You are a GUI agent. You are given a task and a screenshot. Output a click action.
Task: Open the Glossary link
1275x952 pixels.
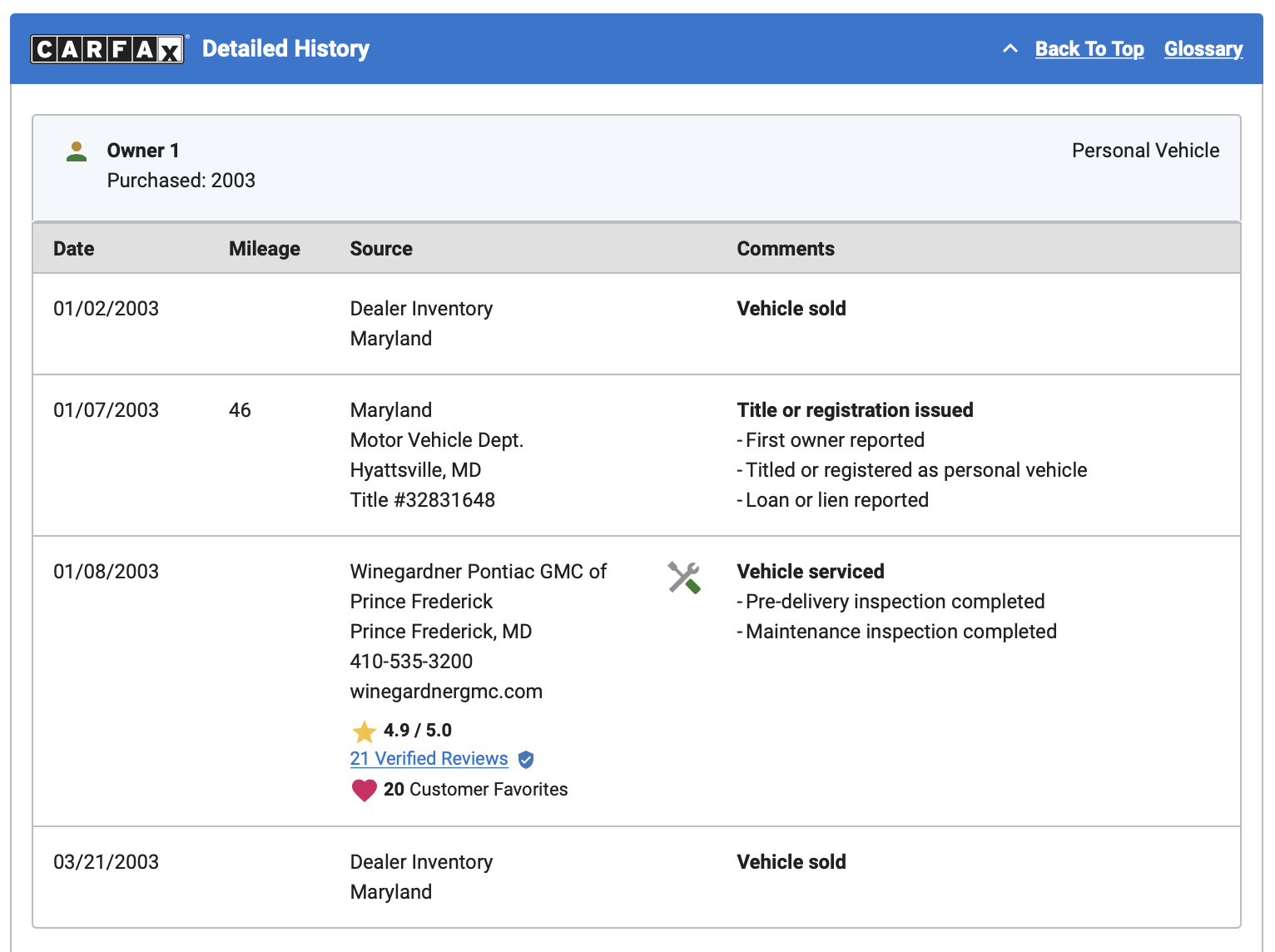tap(1203, 49)
